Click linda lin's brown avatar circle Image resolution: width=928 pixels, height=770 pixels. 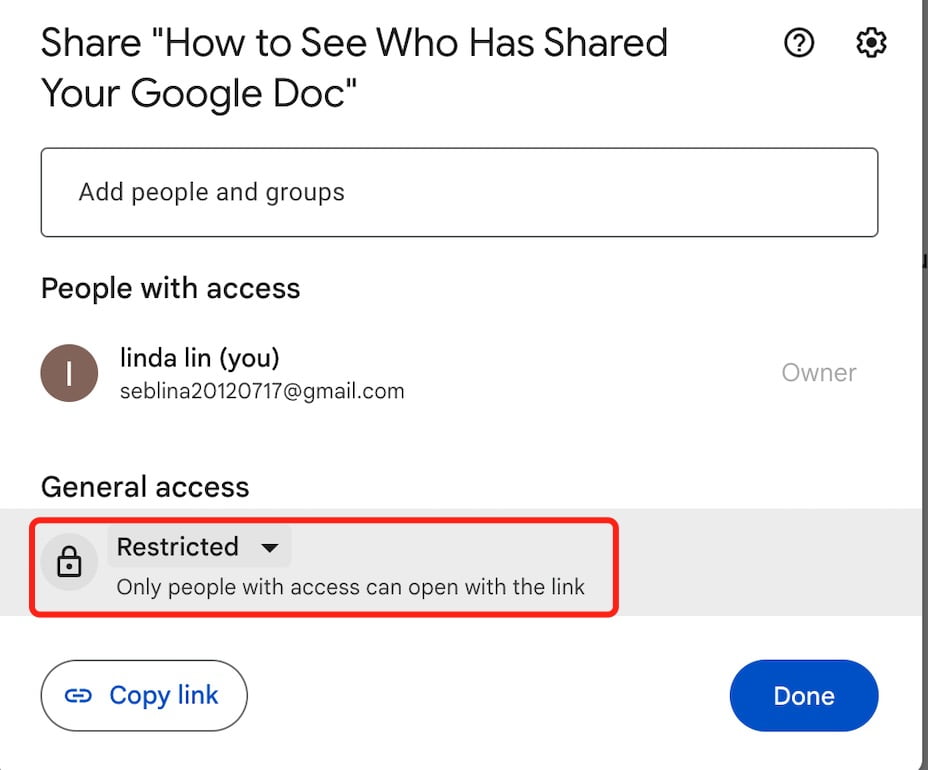[69, 373]
